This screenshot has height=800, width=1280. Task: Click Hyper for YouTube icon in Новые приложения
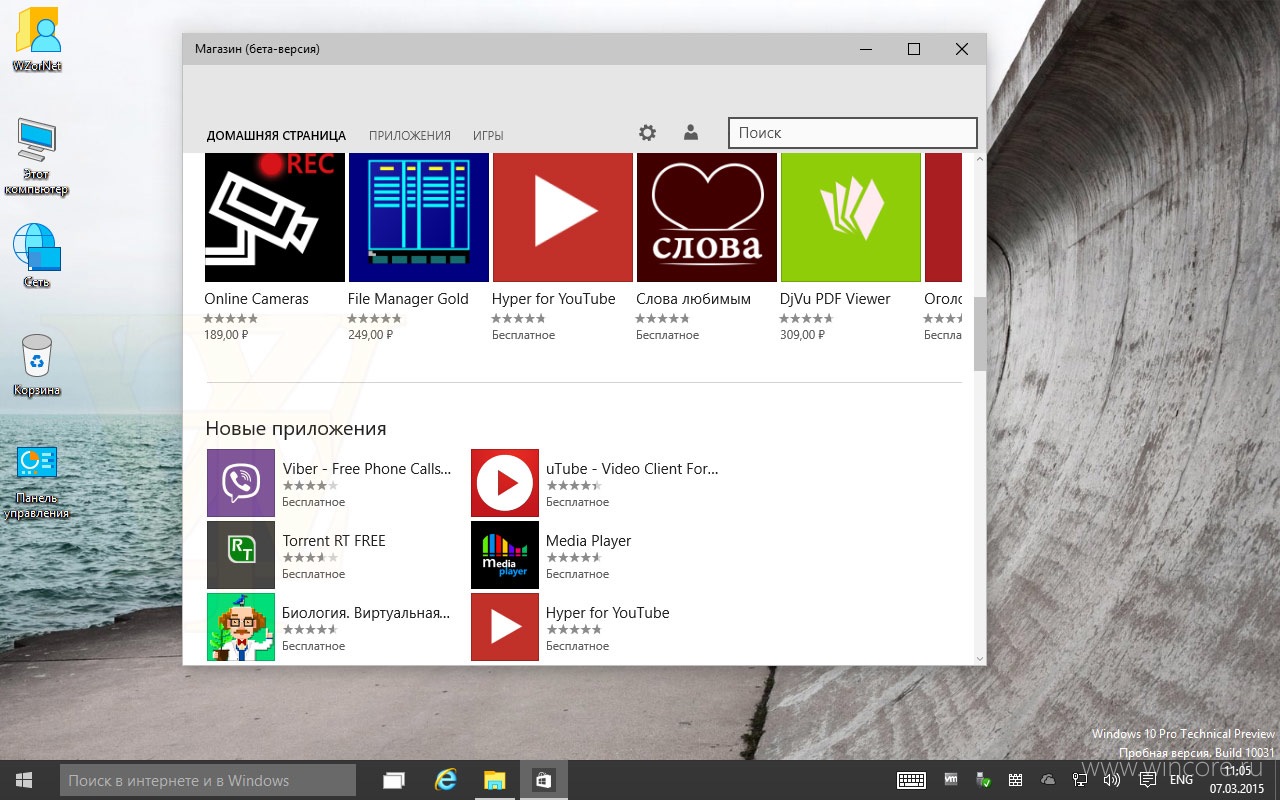click(505, 627)
